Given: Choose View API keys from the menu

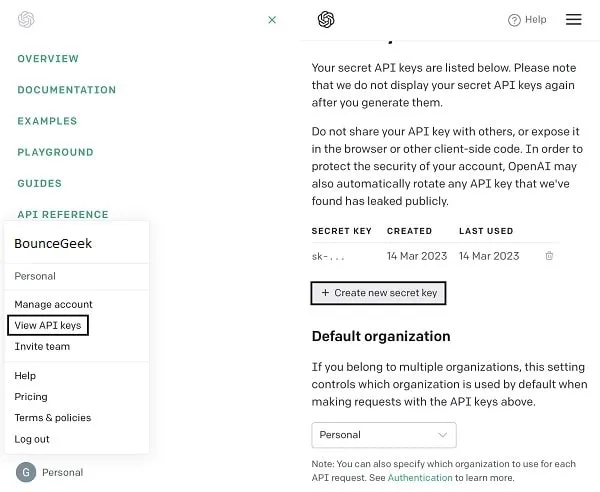Looking at the screenshot, I should tap(48, 325).
